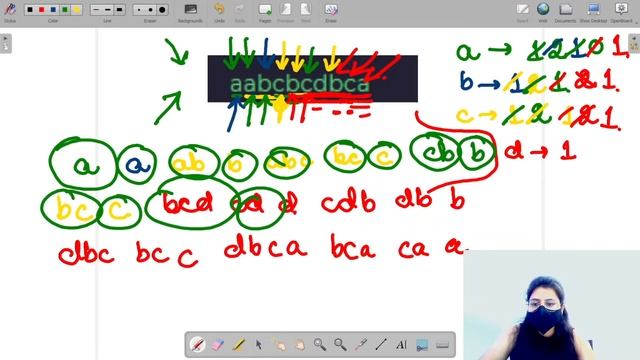
Task: Select the Write text tool
Action: (x=402, y=345)
